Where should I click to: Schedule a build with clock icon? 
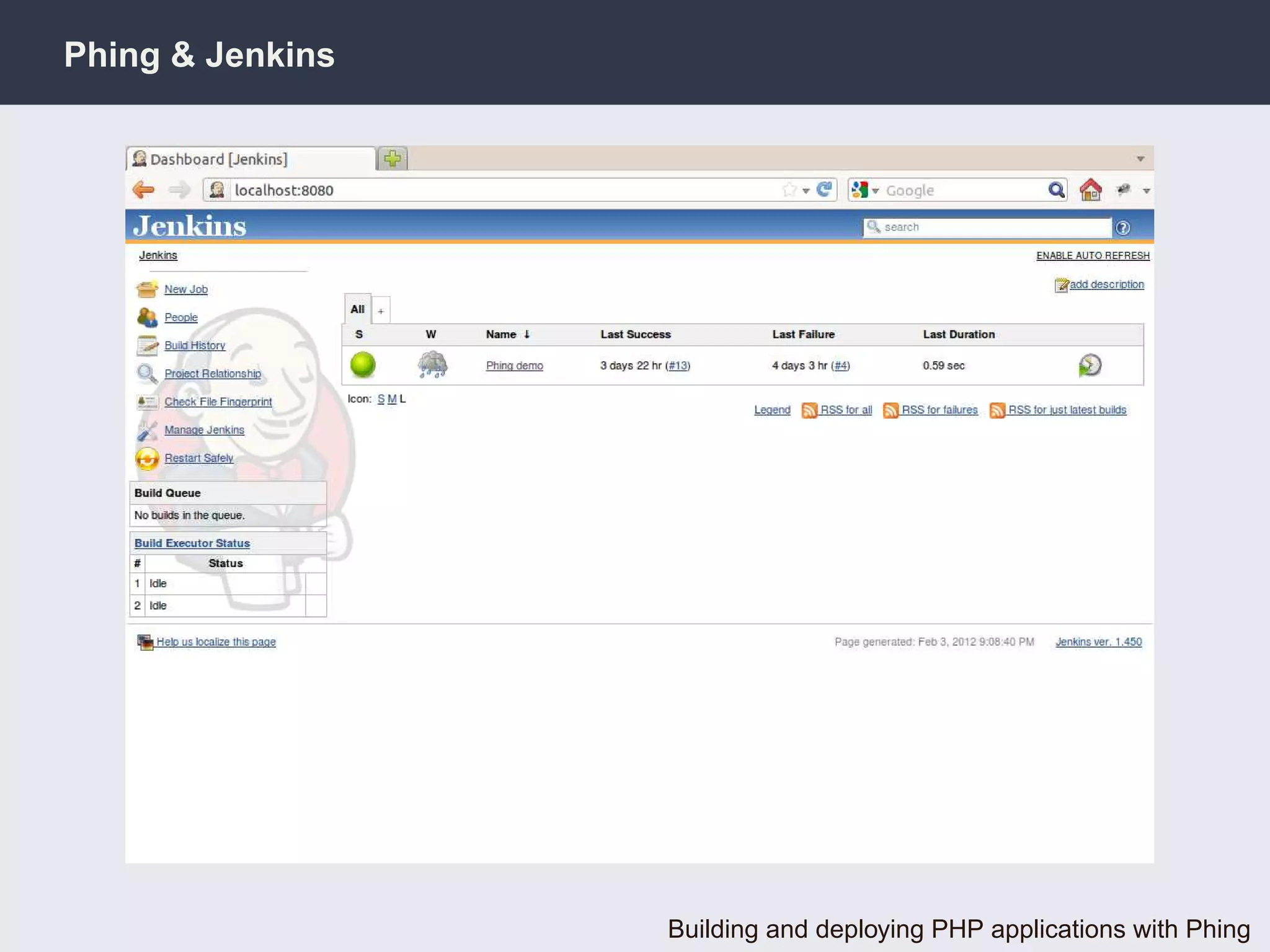click(1090, 365)
